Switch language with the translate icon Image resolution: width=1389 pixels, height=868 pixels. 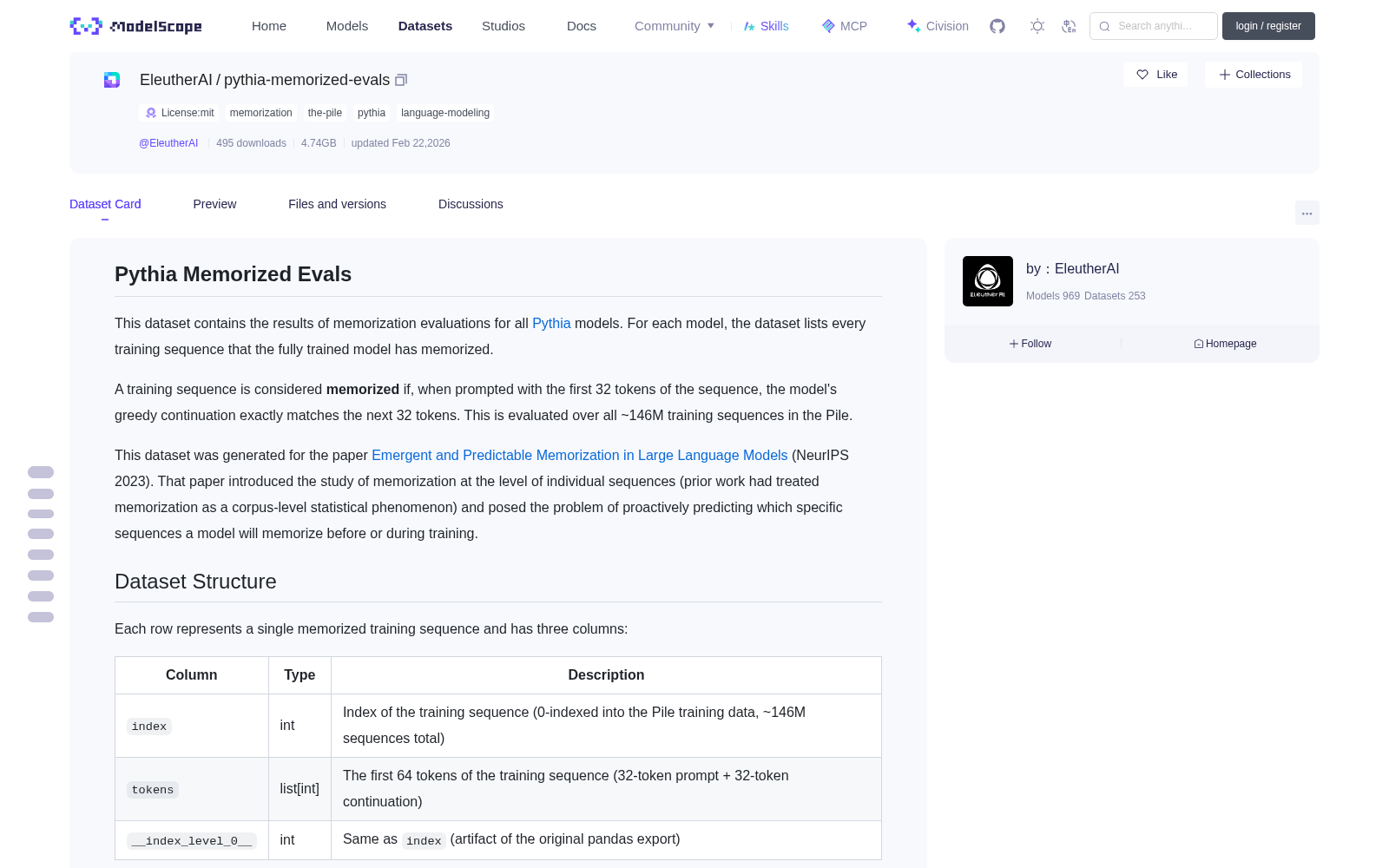tap(1069, 26)
